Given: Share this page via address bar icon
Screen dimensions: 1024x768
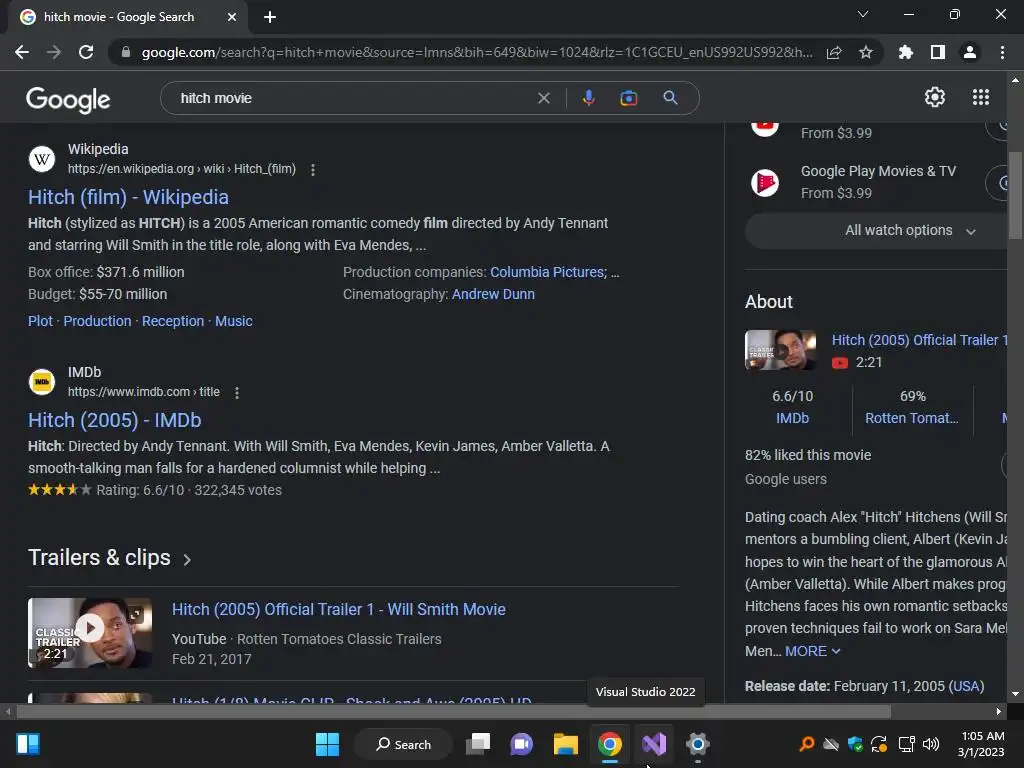Looking at the screenshot, I should coord(834,53).
